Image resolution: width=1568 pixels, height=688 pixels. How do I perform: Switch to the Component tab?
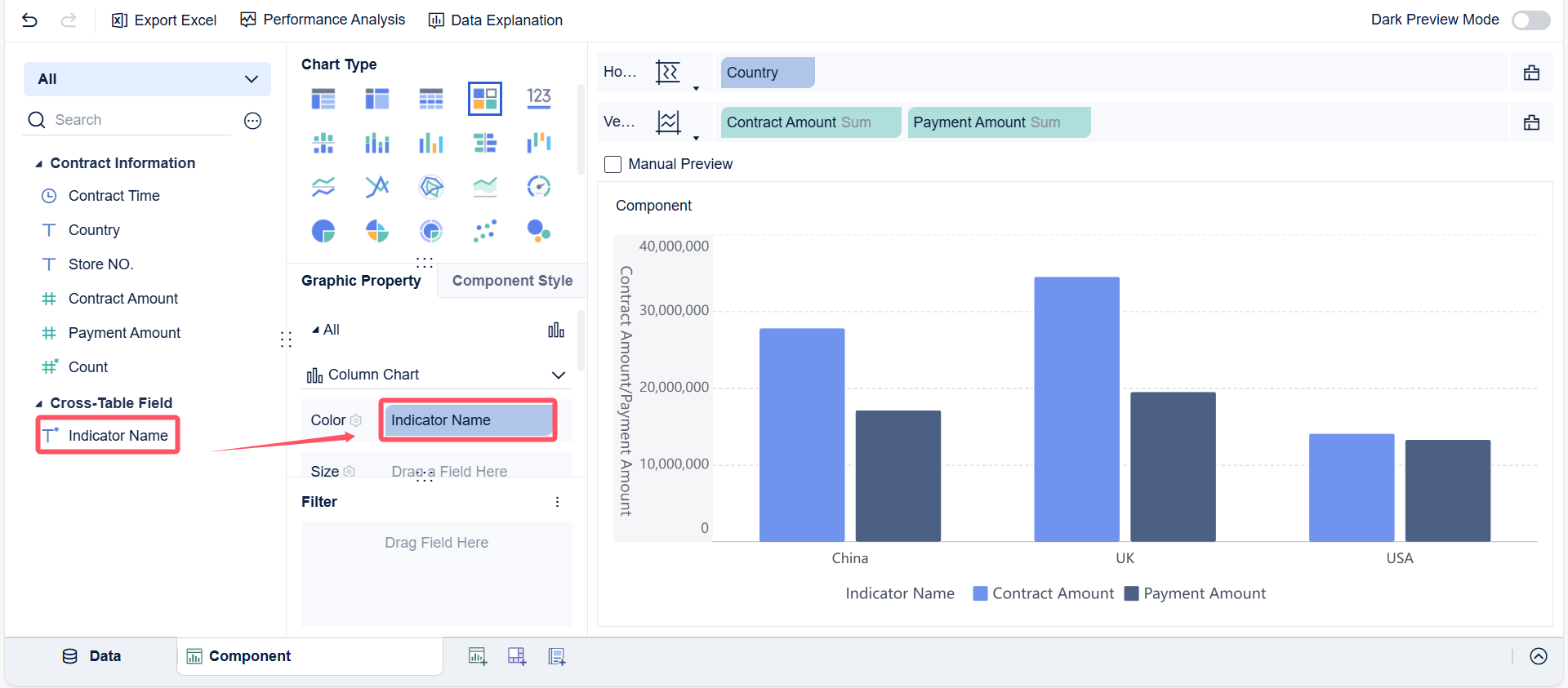click(x=310, y=656)
